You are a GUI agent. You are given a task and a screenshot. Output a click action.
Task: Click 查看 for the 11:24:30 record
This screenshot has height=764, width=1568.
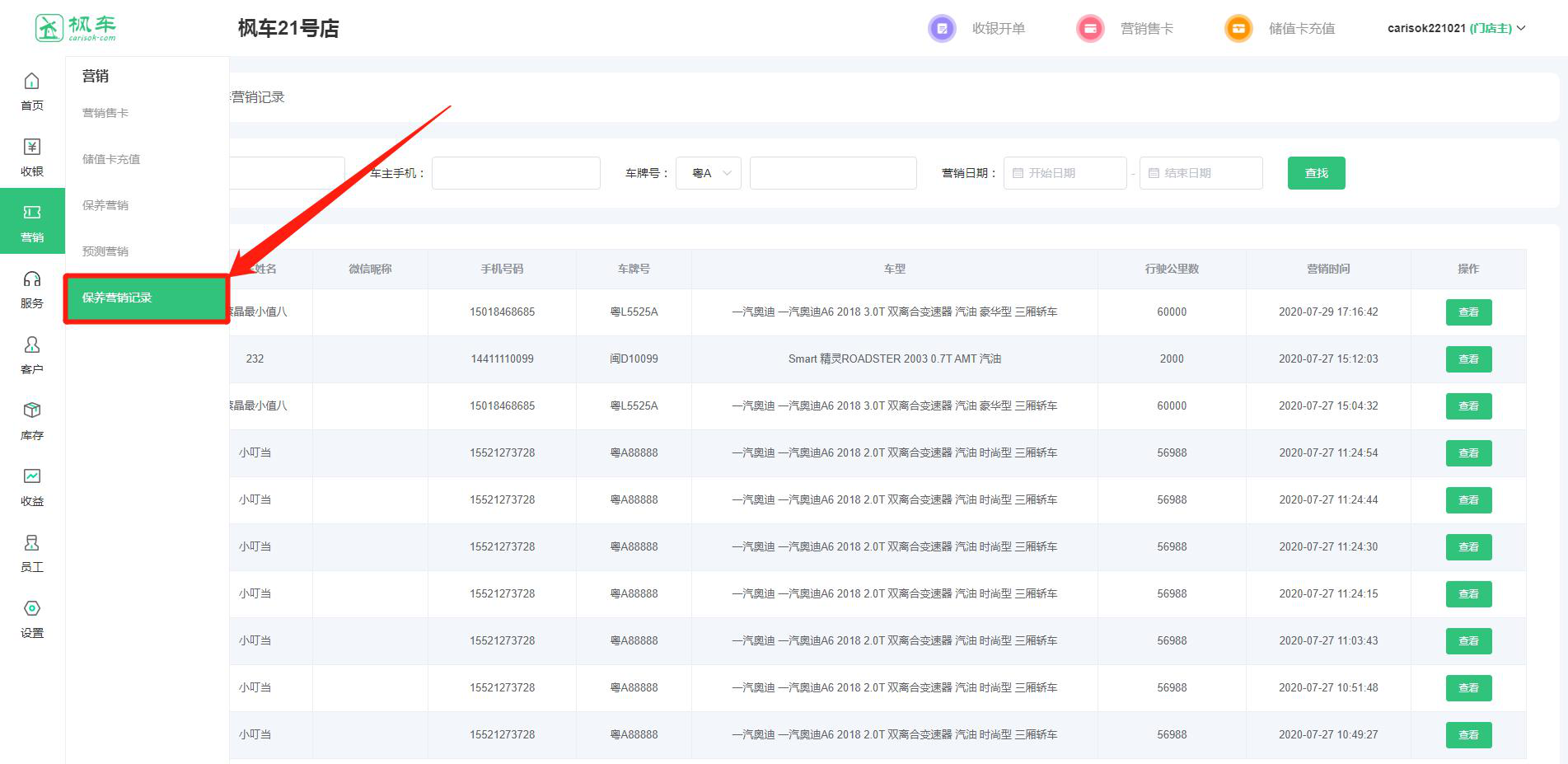pos(1468,547)
